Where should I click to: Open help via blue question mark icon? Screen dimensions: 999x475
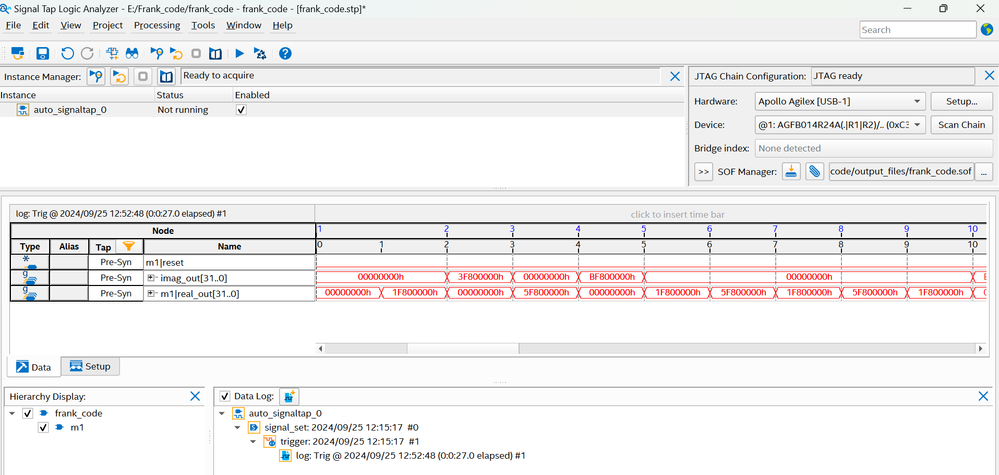285,53
